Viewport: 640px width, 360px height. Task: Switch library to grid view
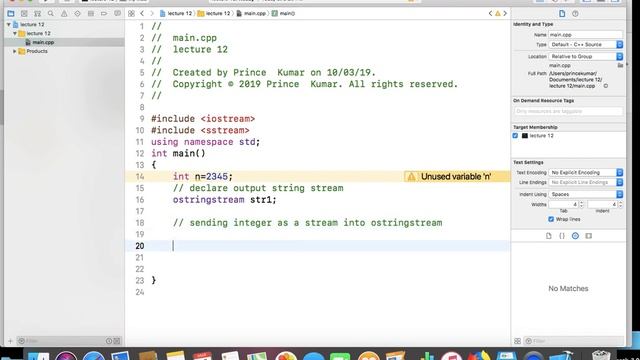tap(518, 341)
